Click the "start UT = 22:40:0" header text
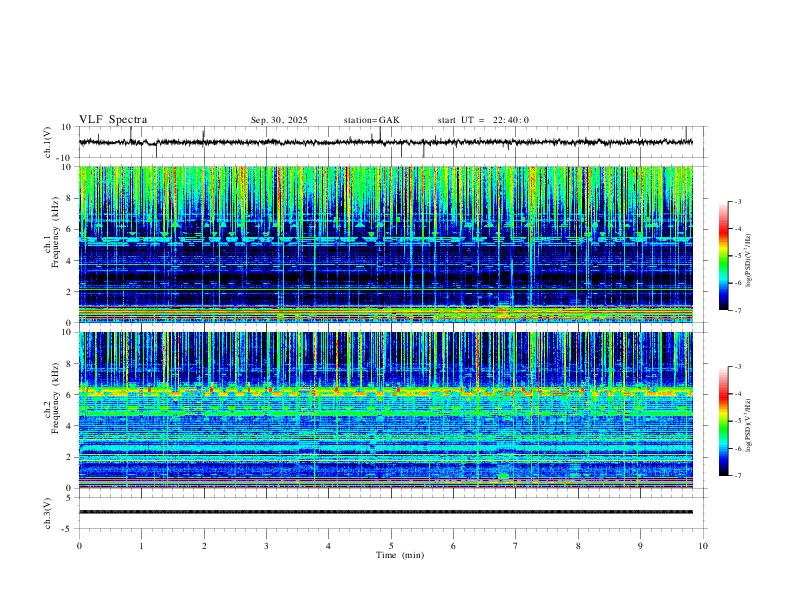Image resolution: width=792 pixels, height=612 pixels. [483, 120]
